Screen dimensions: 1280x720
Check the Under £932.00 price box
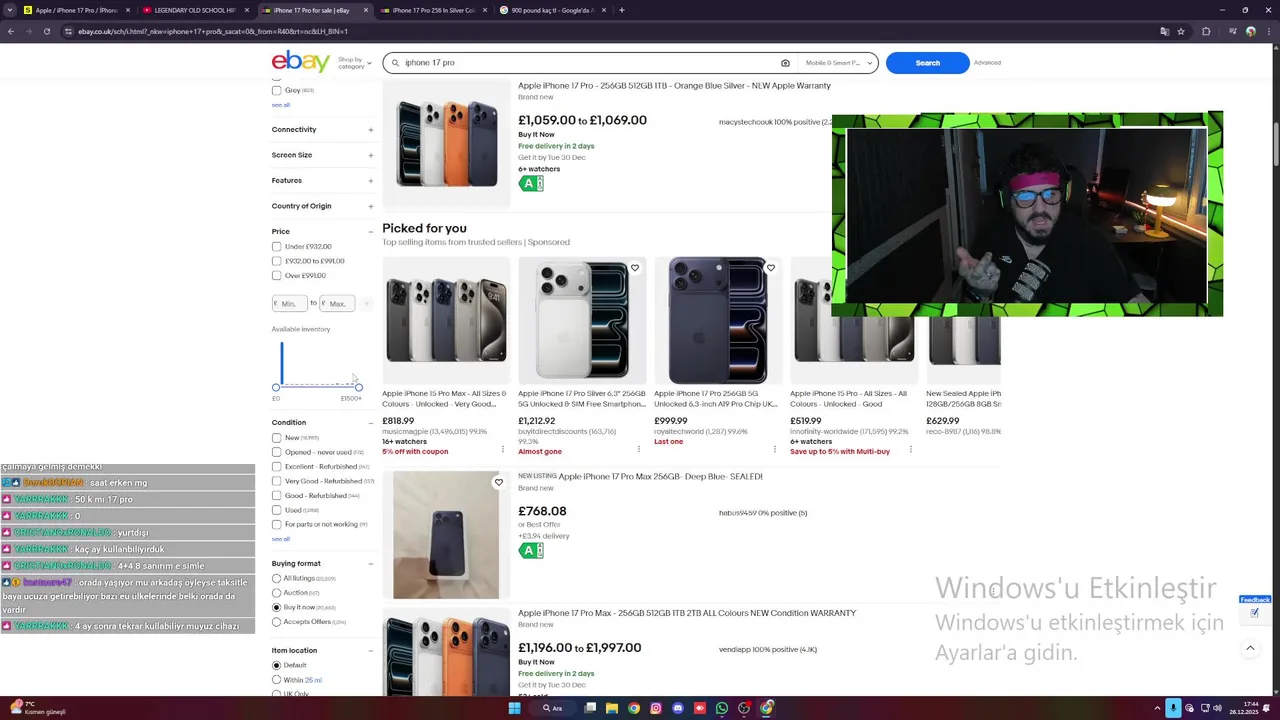point(277,246)
